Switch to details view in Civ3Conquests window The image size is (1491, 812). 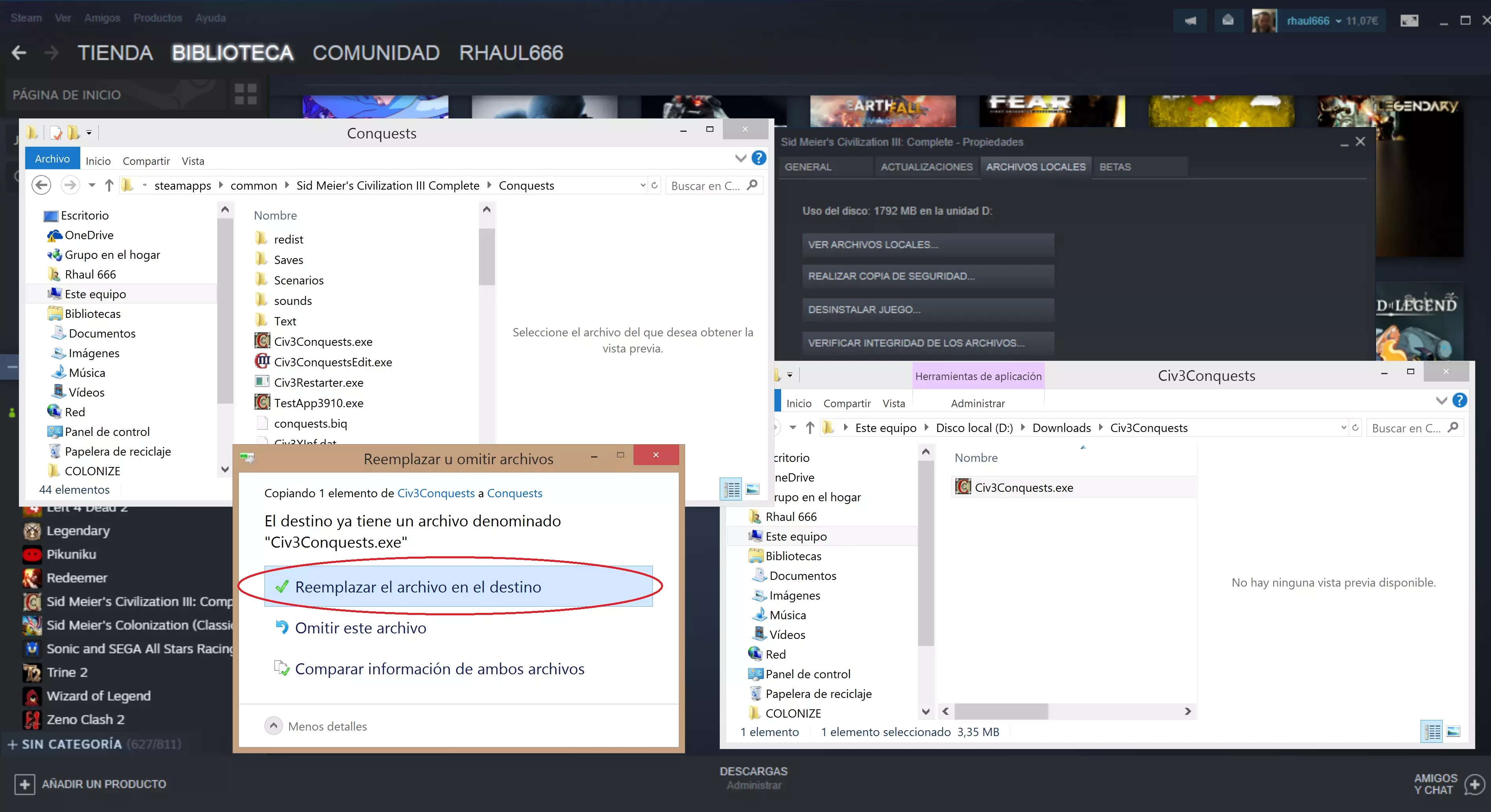(x=1432, y=732)
